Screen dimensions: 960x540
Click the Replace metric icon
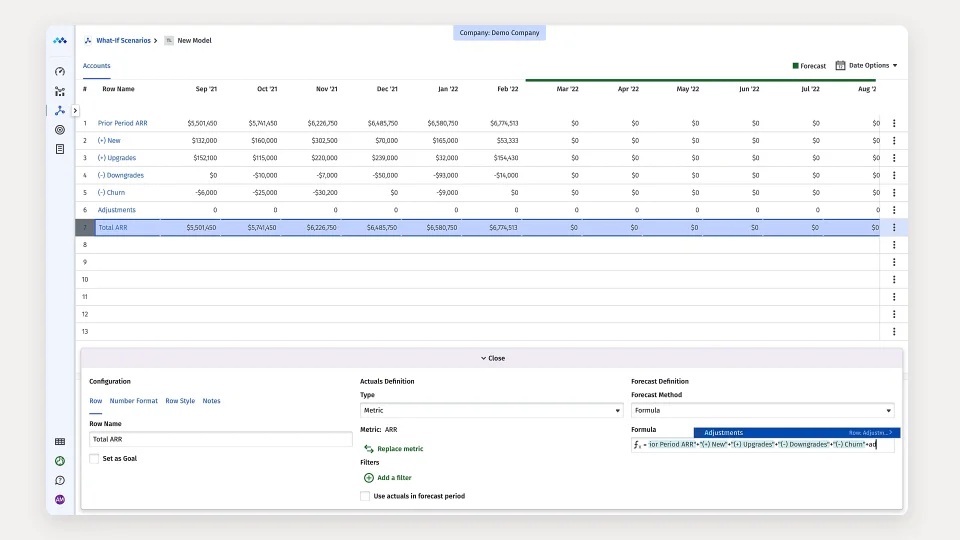(369, 449)
